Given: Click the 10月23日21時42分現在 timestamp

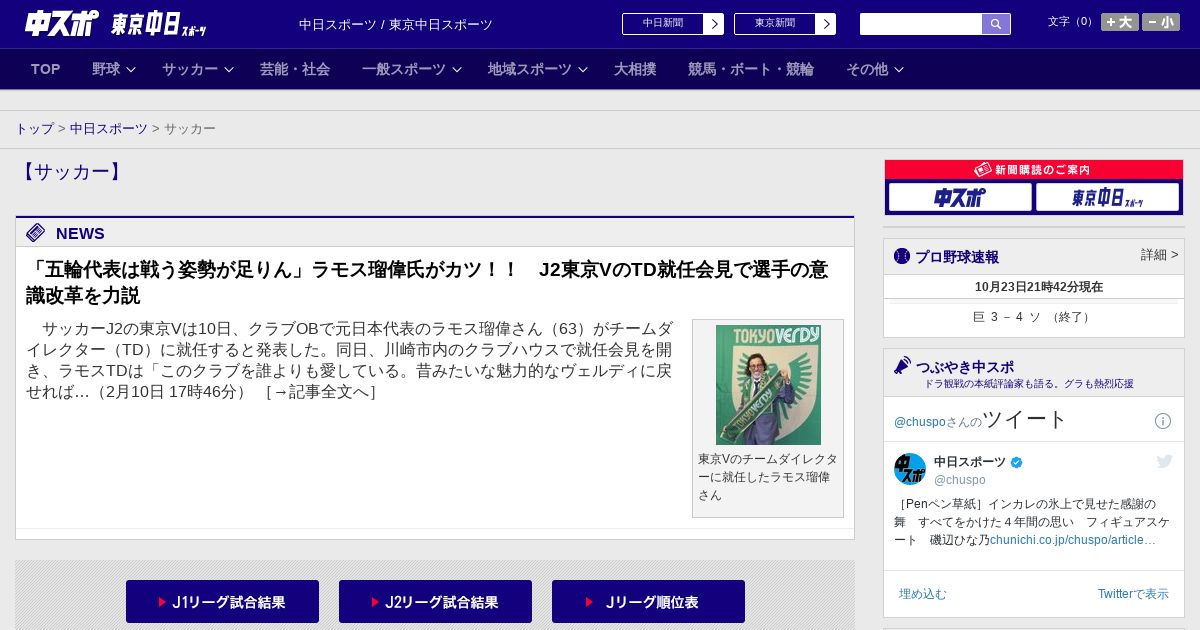Looking at the screenshot, I should 1039,287.
